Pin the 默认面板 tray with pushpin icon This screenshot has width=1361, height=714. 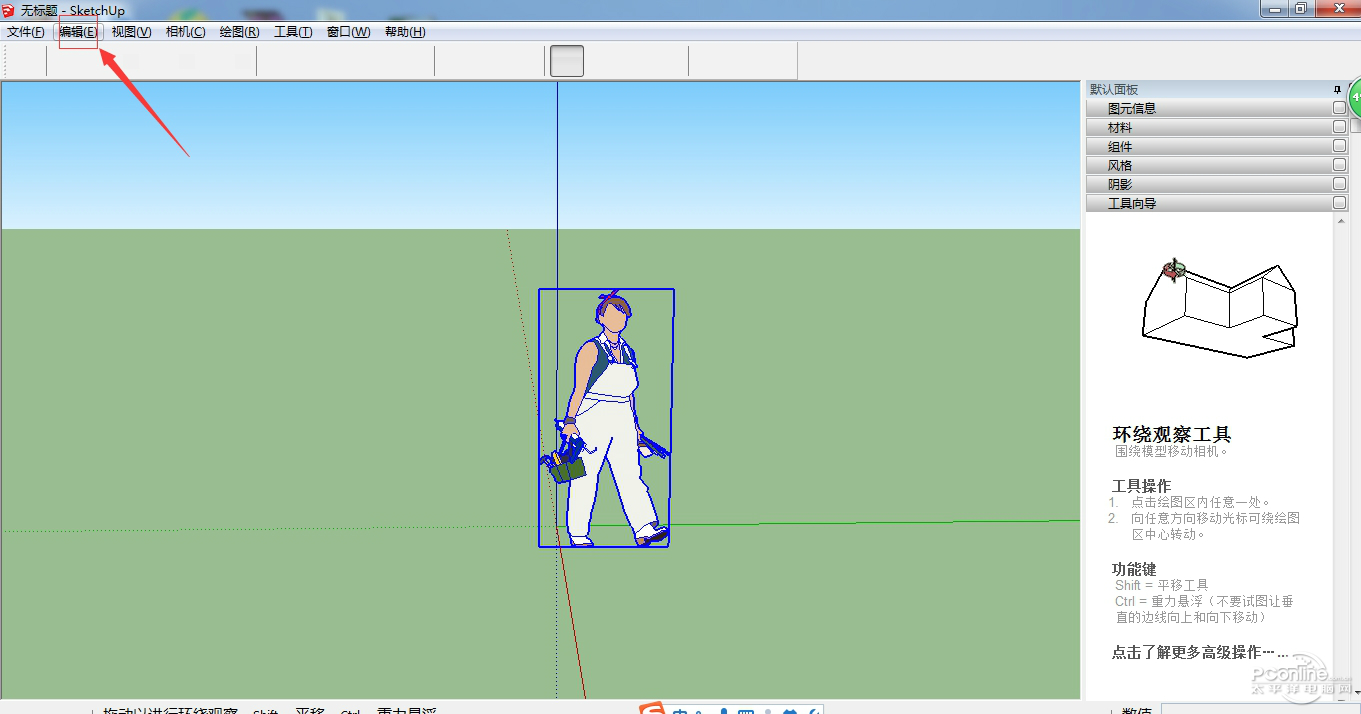coord(1337,89)
